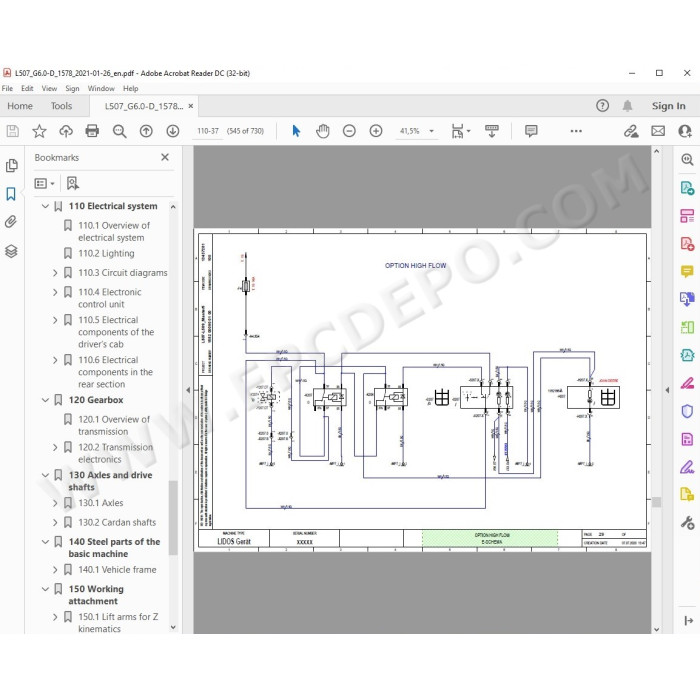
Task: Go to previous page arrow
Action: tap(146, 131)
